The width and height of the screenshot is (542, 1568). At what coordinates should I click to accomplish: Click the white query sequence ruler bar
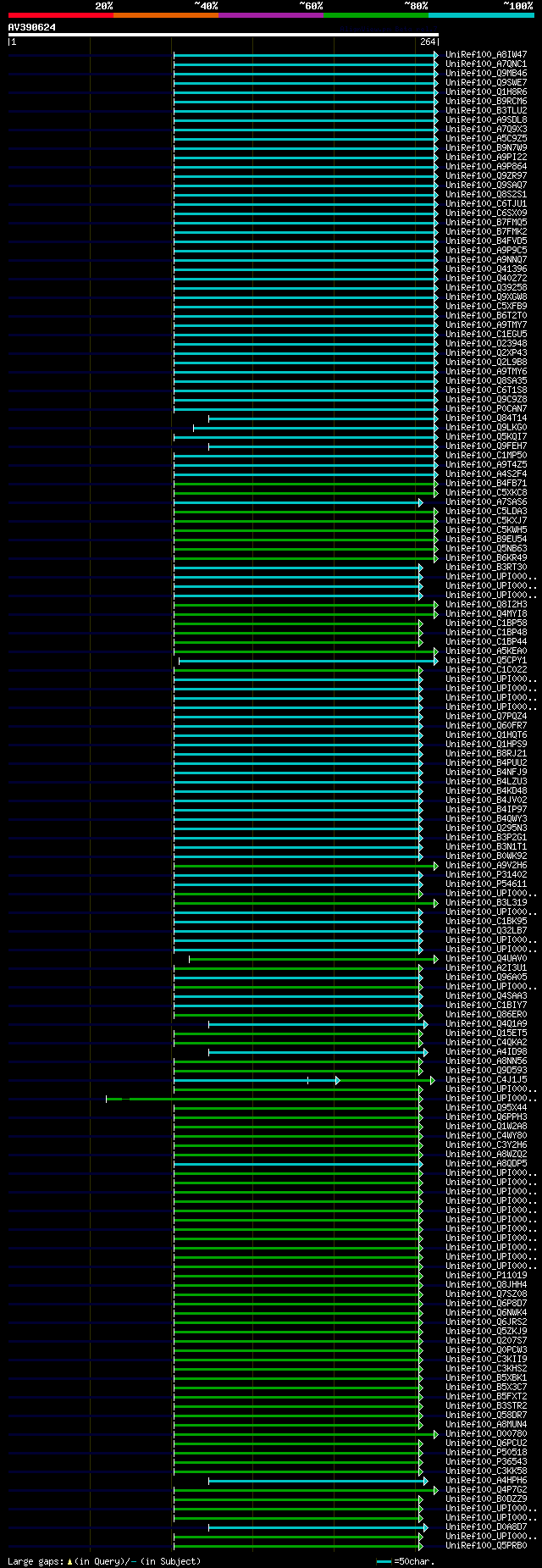(x=224, y=35)
